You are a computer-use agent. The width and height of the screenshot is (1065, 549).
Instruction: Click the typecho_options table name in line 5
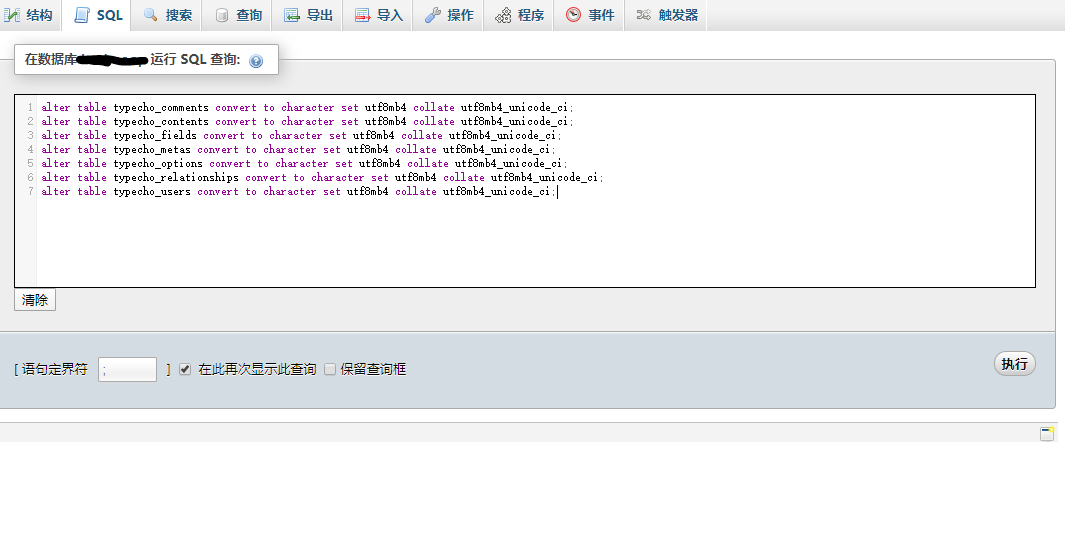click(x=158, y=163)
